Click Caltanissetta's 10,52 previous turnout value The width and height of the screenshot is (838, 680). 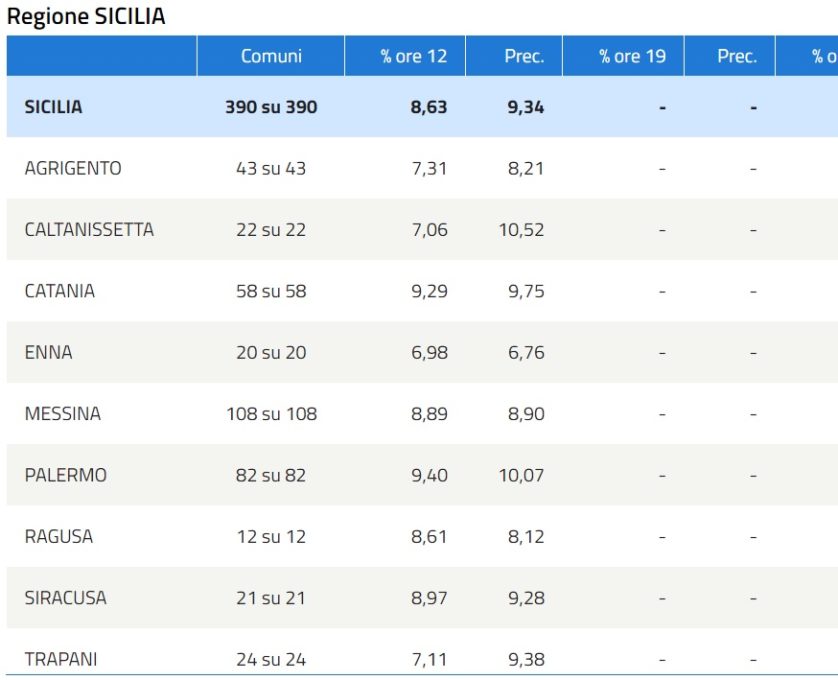[x=521, y=230]
